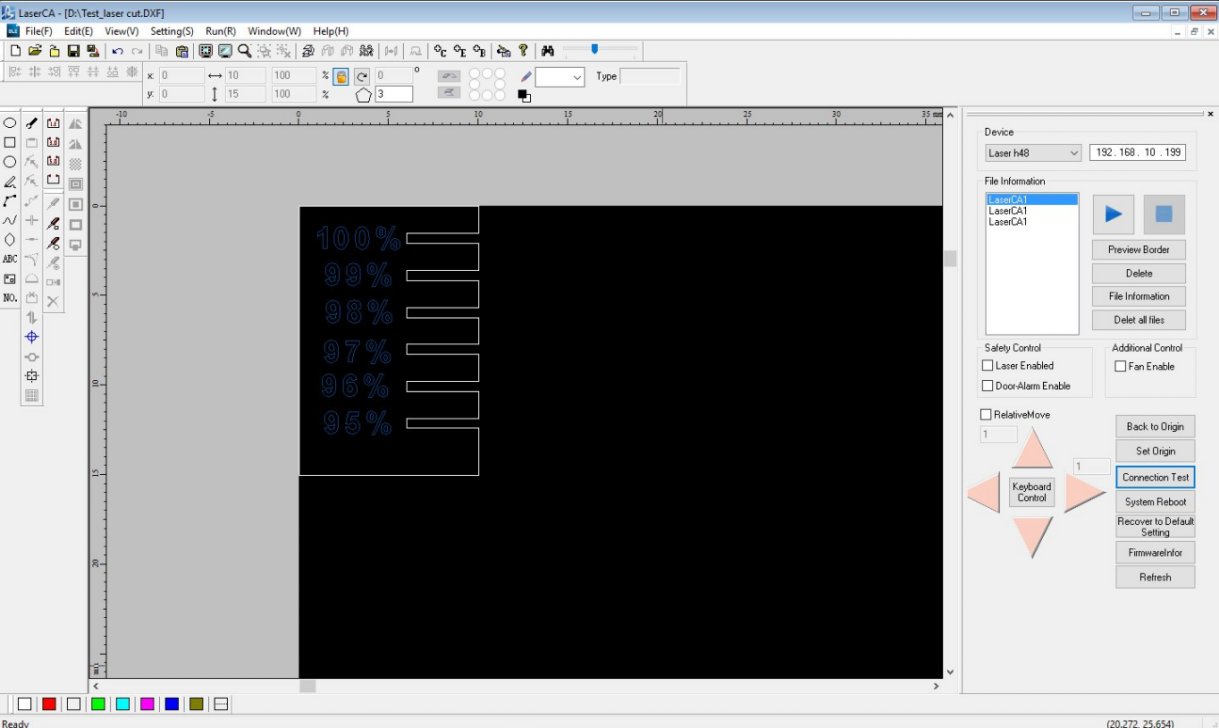Paste from the clipboard with the toolbar icon

[182, 51]
